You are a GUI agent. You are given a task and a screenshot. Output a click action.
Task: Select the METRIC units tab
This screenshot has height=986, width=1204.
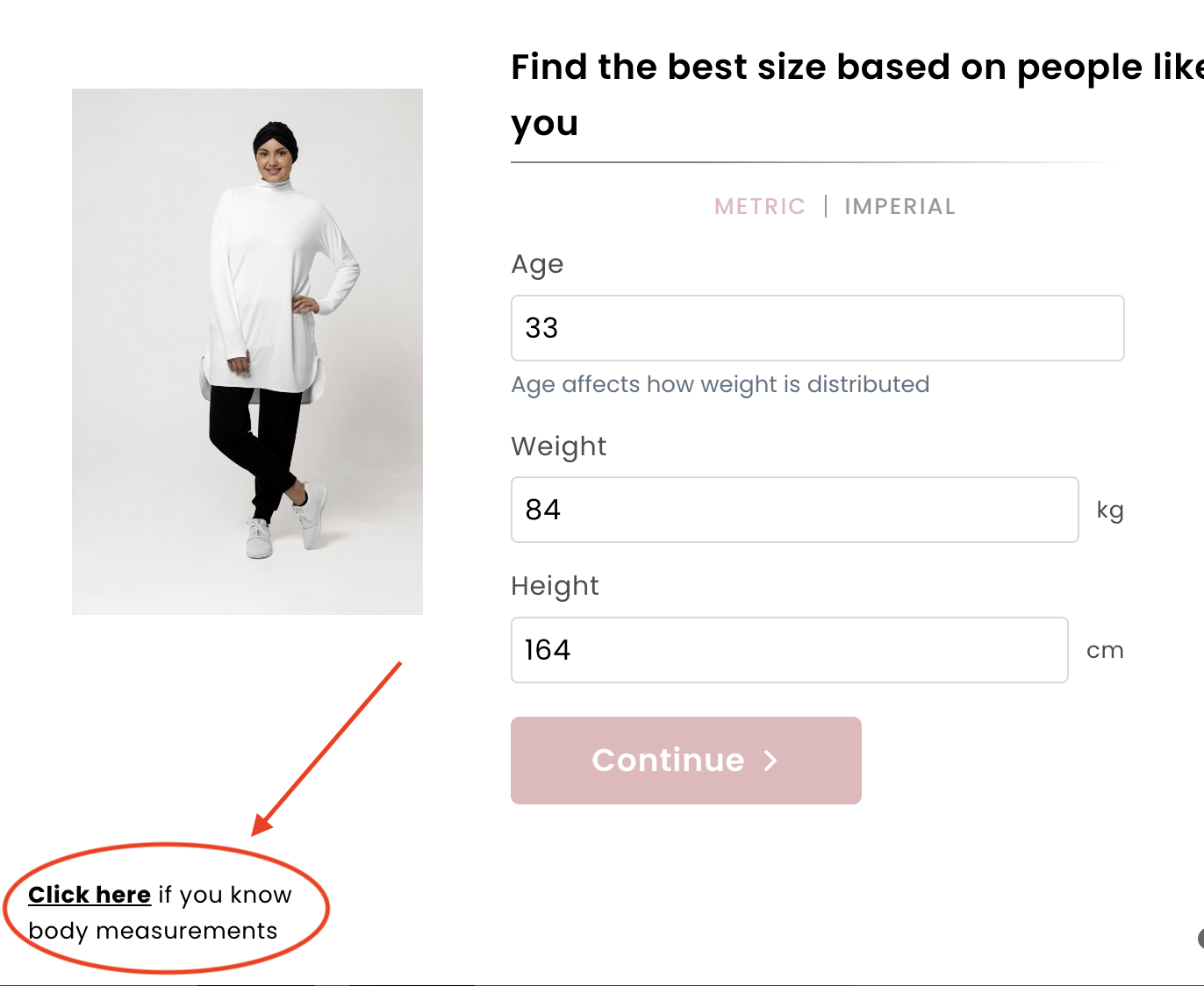click(759, 206)
